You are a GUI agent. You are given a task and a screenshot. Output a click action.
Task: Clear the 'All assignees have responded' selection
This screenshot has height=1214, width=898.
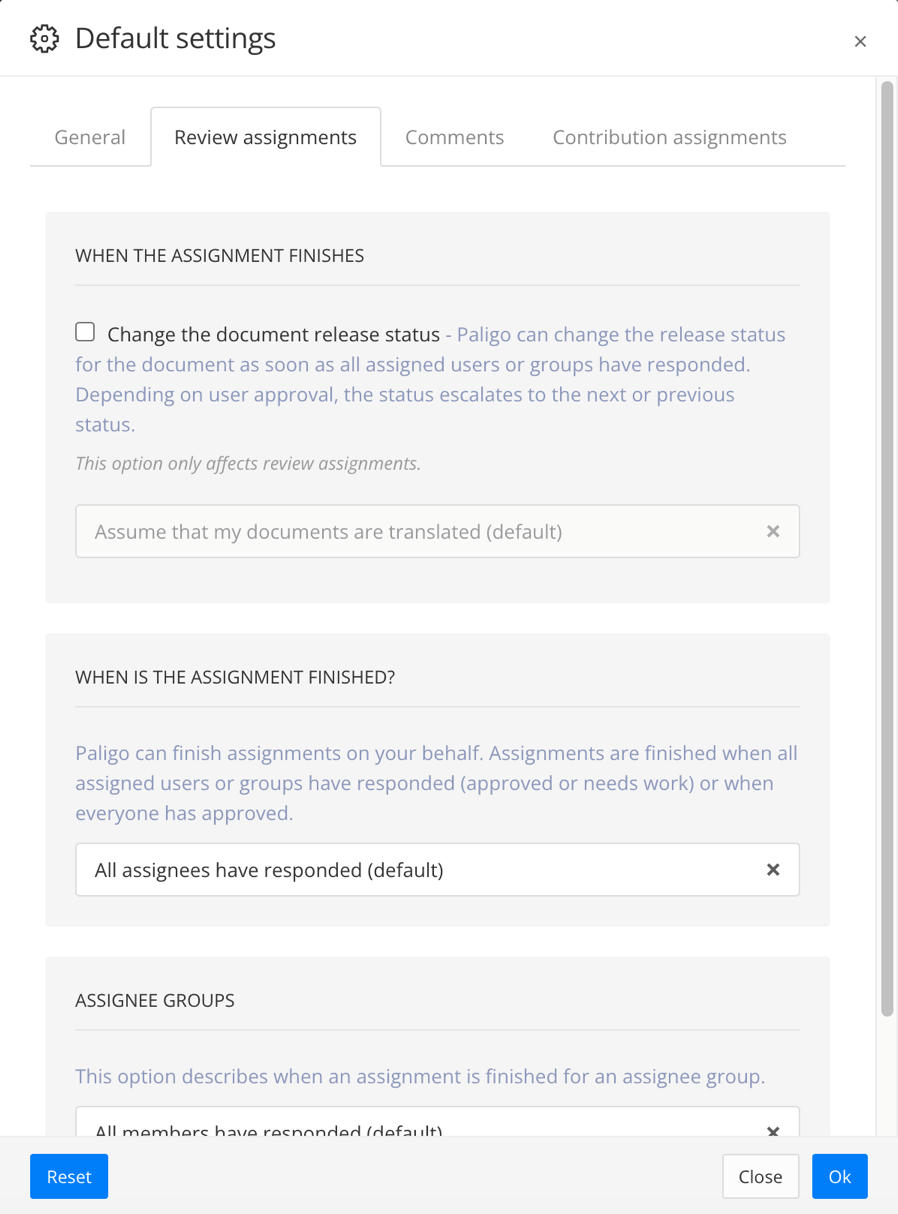[x=773, y=870]
